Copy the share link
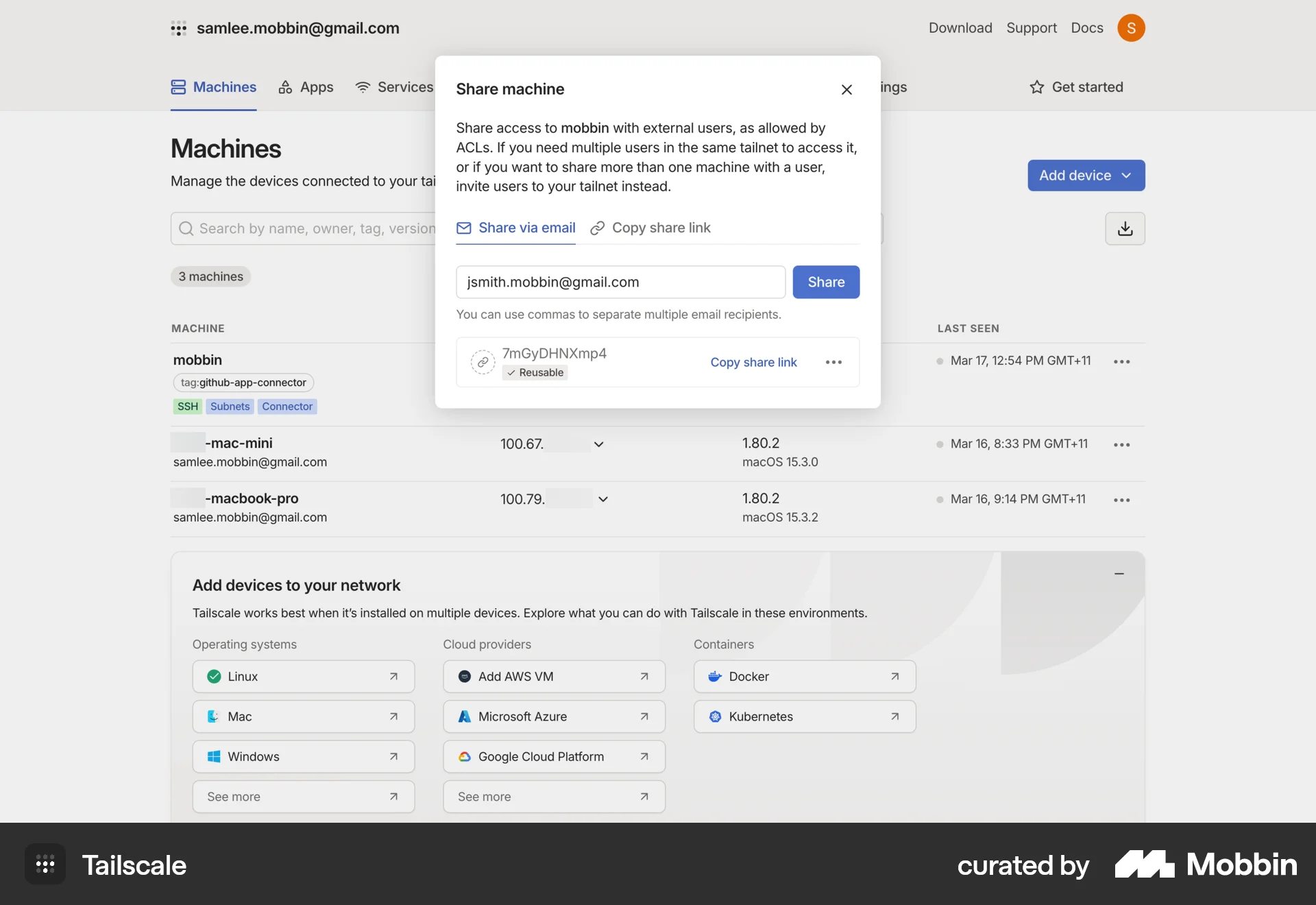The width and height of the screenshot is (1316, 905). point(754,362)
